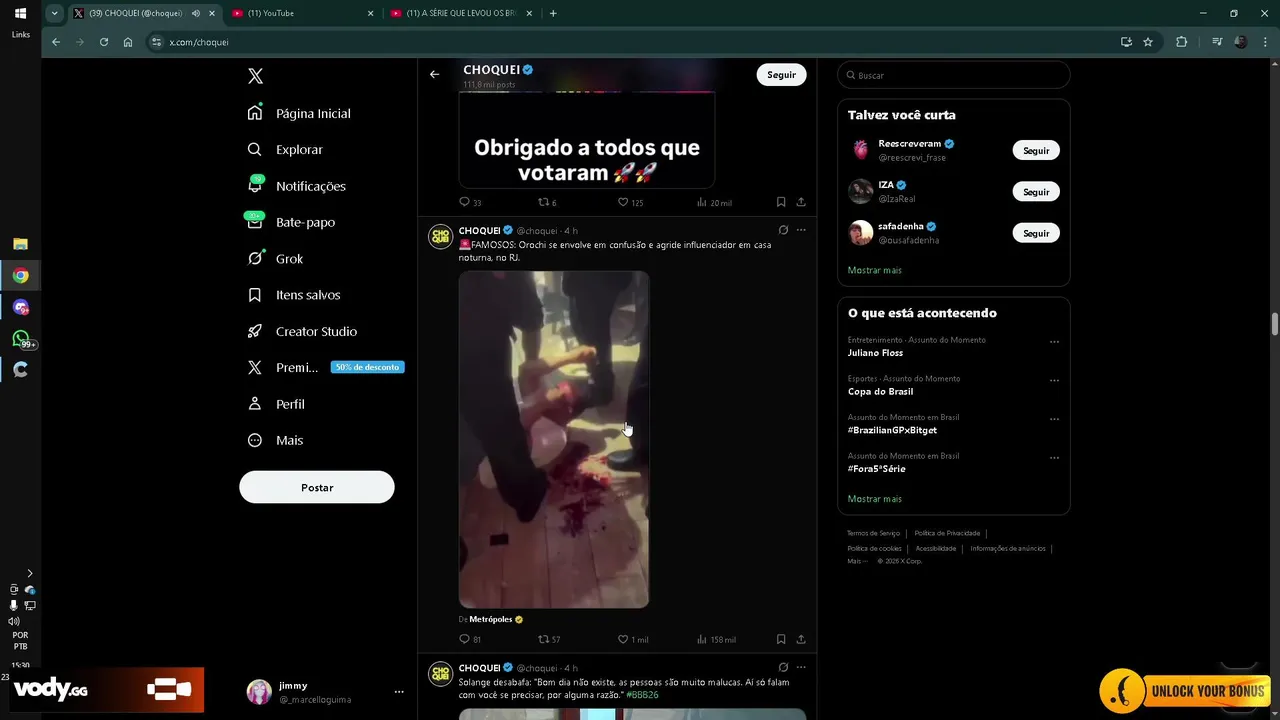Image resolution: width=1280 pixels, height=720 pixels.
Task: Open Grok from the sidebar
Action: coord(275,258)
